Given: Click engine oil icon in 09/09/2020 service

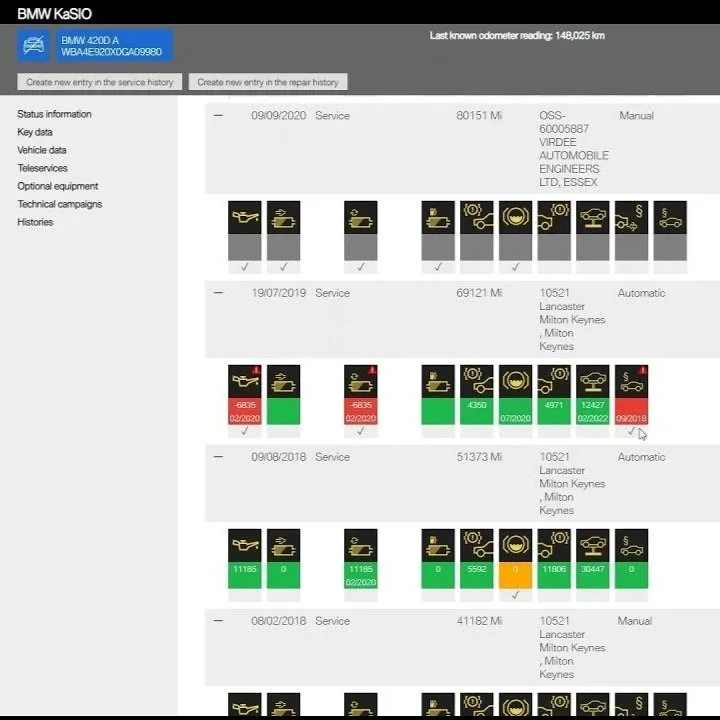Looking at the screenshot, I should (245, 218).
